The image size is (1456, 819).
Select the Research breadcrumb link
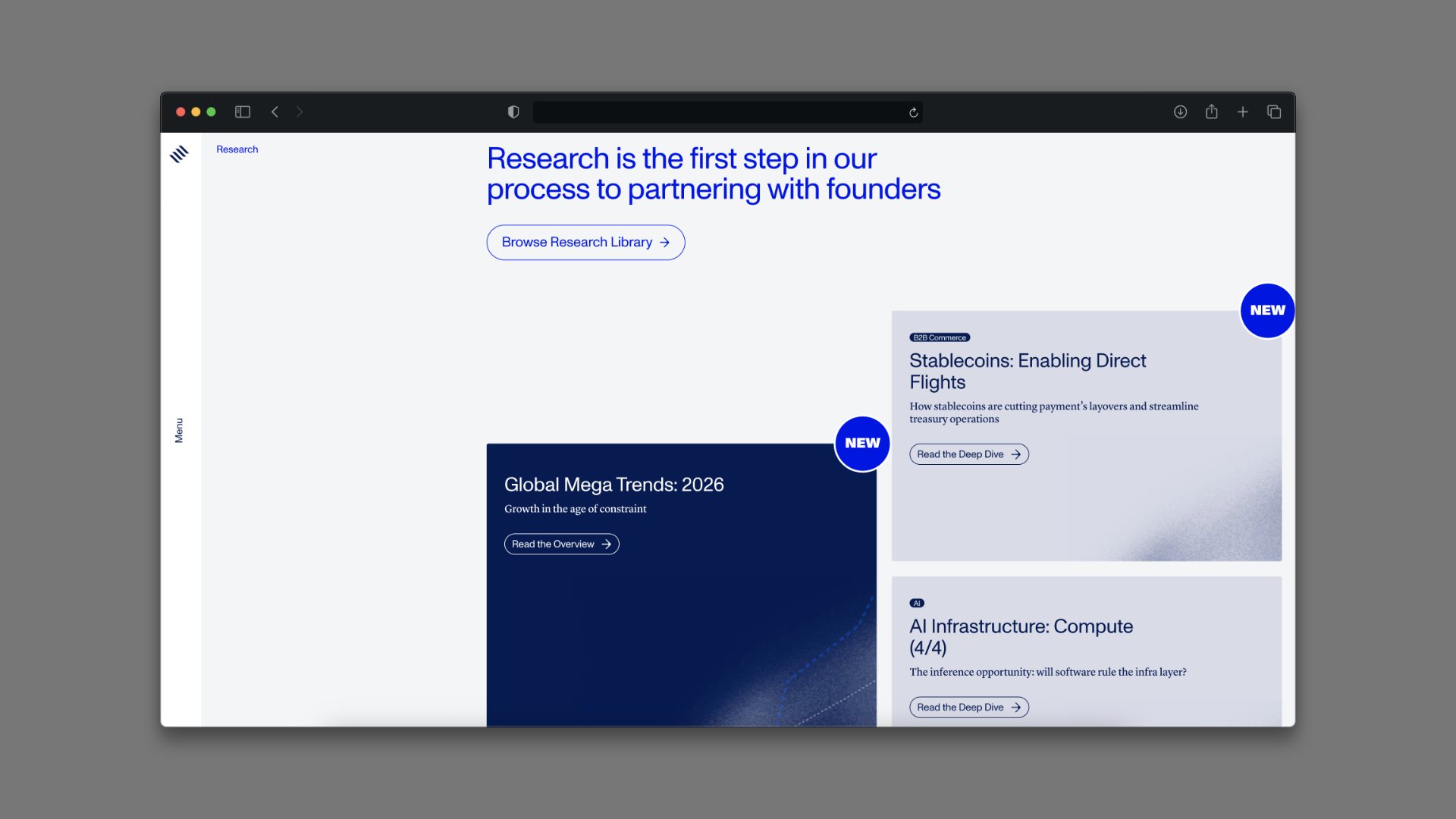pyautogui.click(x=237, y=149)
